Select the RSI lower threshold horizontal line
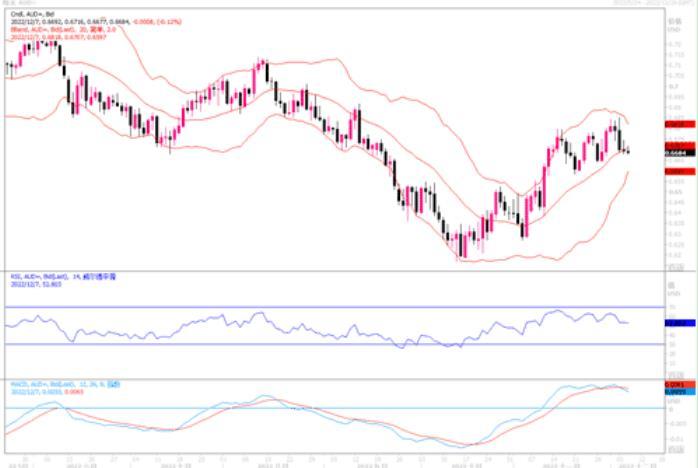The width and height of the screenshot is (698, 468). point(300,345)
